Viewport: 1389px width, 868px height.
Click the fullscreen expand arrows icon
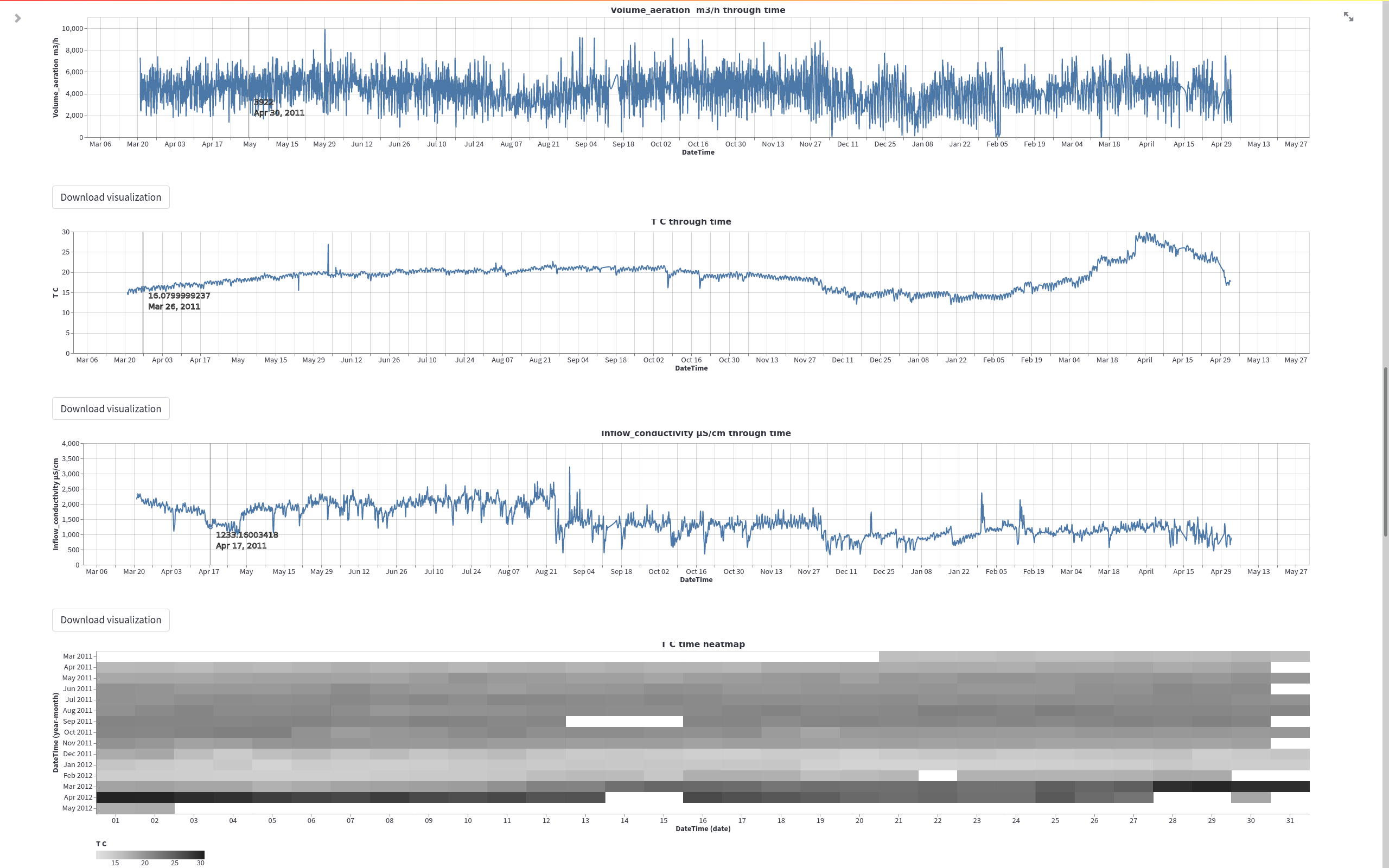1348,17
